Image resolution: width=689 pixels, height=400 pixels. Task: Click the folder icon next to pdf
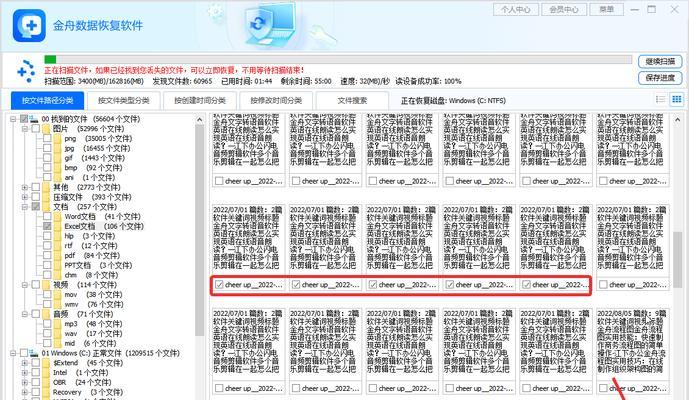tap(58, 255)
